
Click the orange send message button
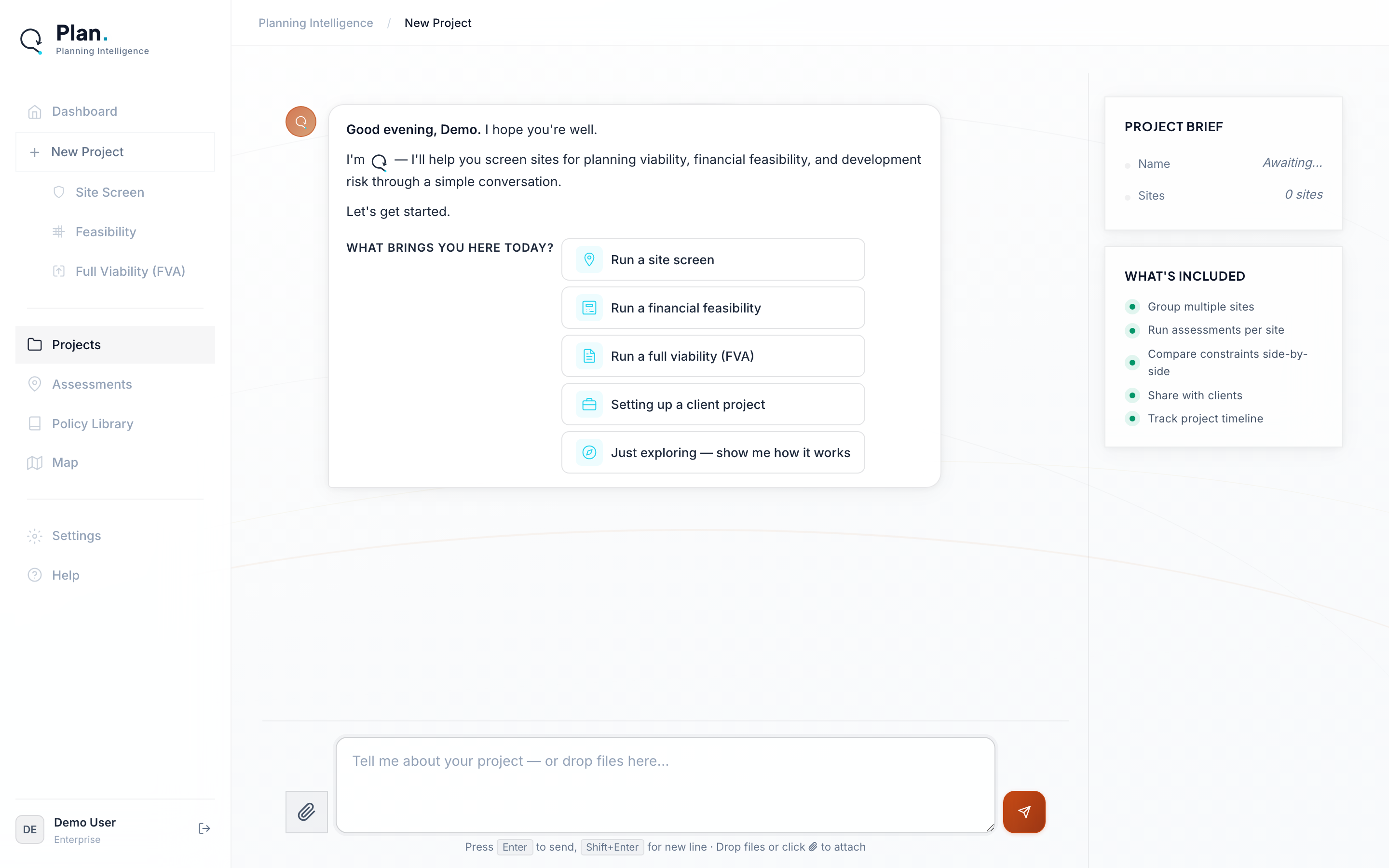(1024, 812)
